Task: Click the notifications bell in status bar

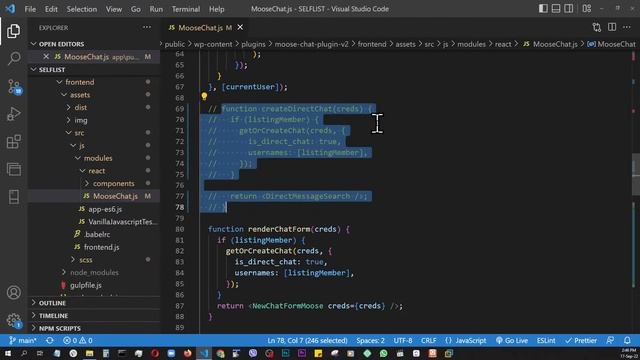Action: coord(627,340)
